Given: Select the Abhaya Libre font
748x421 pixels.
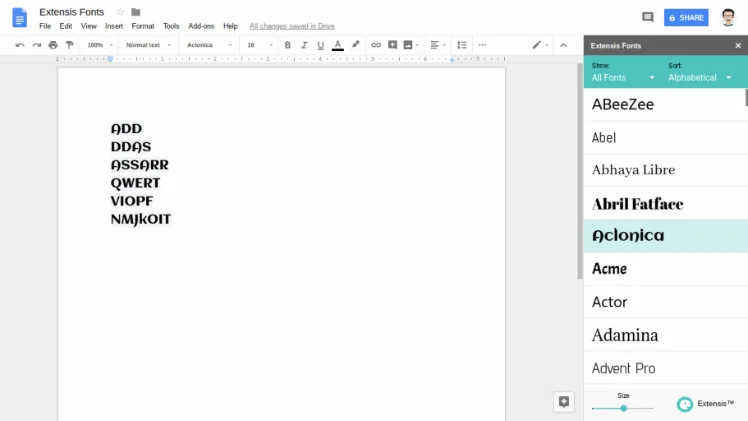Looking at the screenshot, I should tap(665, 170).
